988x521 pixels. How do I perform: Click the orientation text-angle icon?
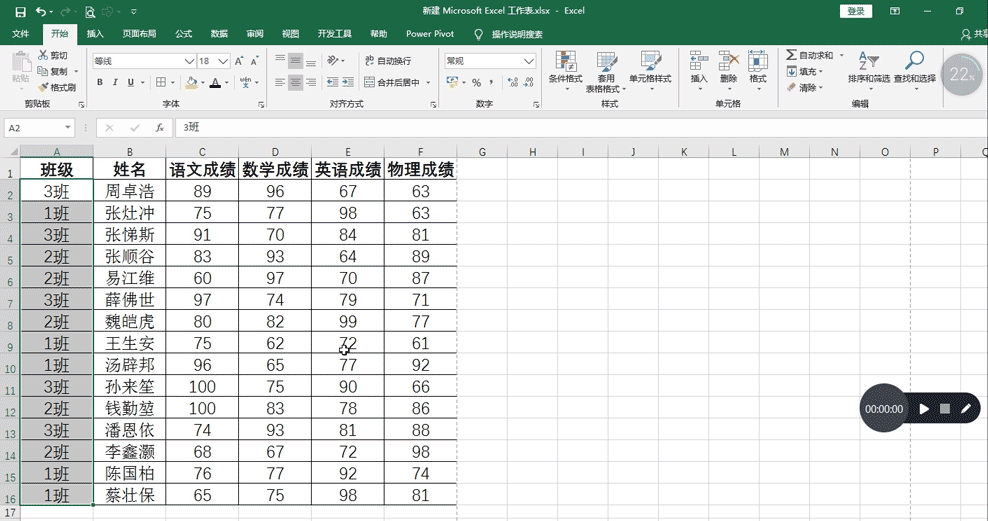332,60
